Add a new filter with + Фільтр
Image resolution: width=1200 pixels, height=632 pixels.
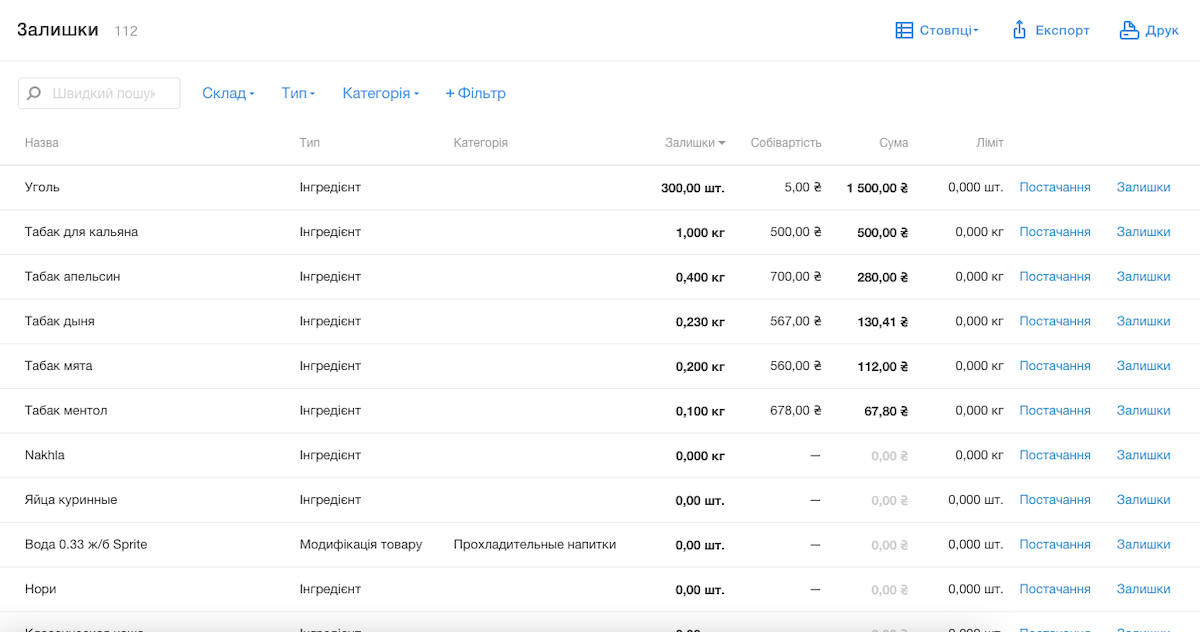coord(476,93)
